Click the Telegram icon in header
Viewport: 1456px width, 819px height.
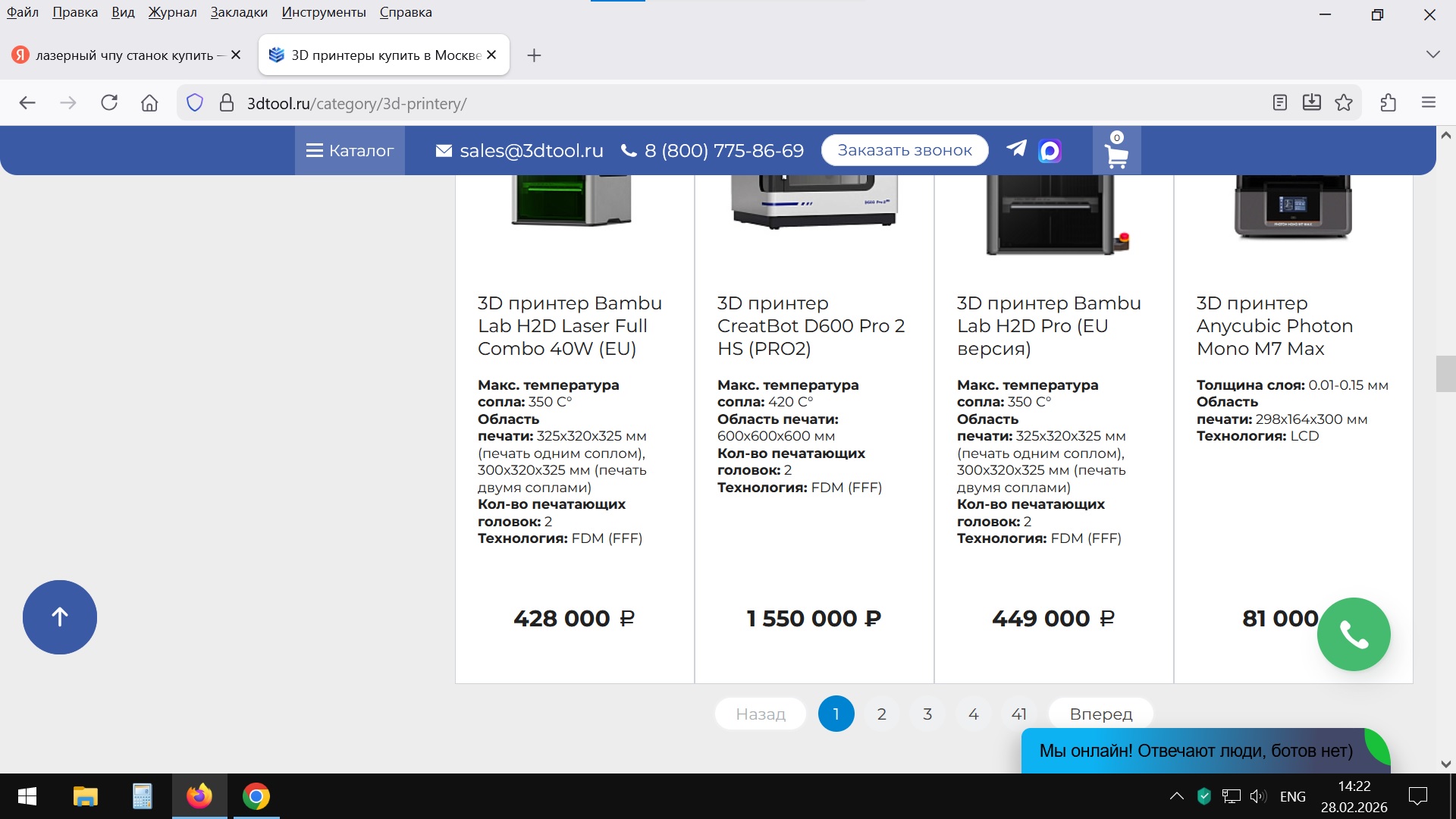pyautogui.click(x=1016, y=149)
